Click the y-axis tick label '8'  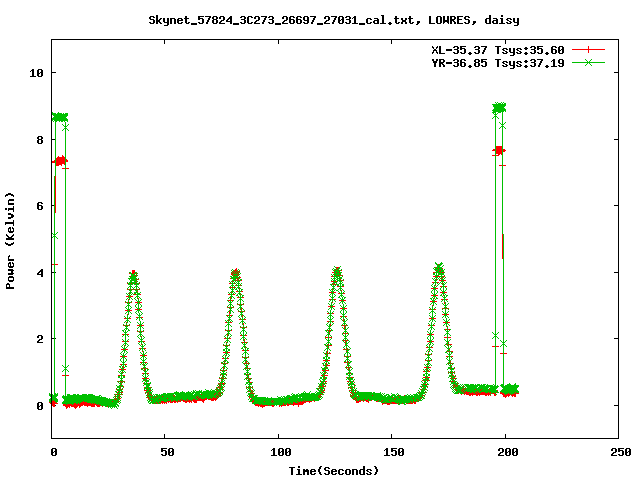[40, 140]
